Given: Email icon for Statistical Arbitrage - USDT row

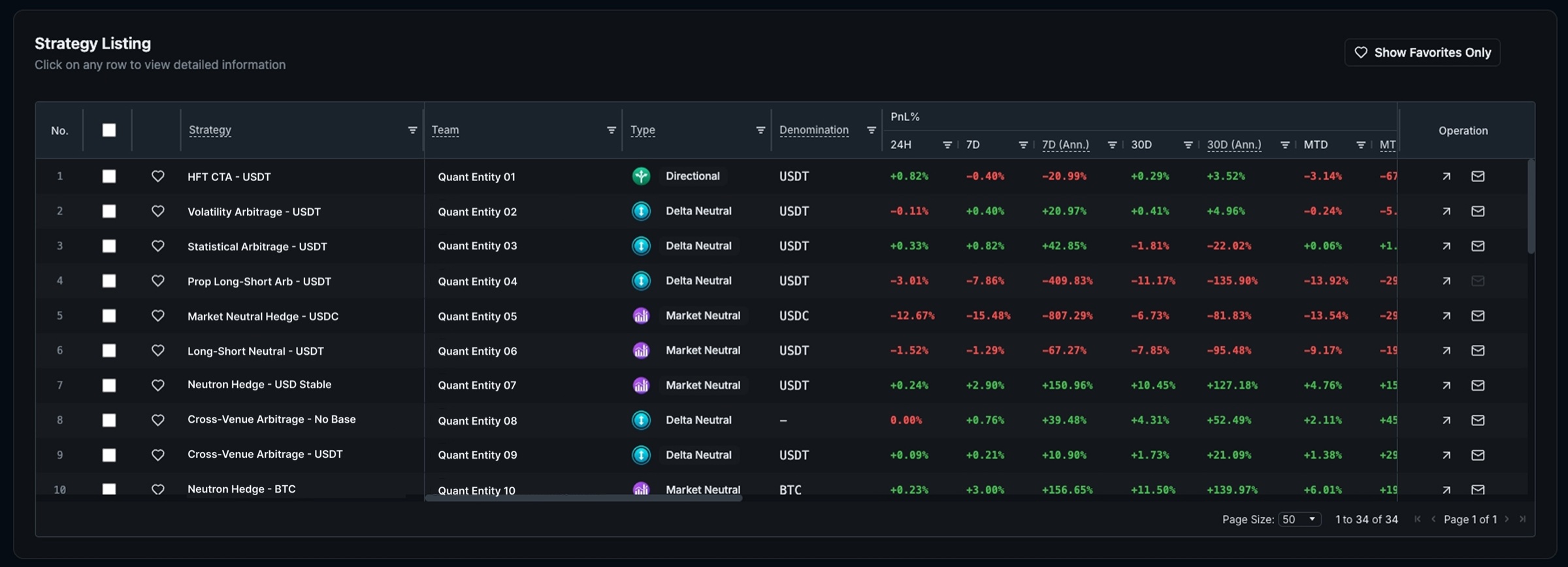Looking at the screenshot, I should [1478, 246].
